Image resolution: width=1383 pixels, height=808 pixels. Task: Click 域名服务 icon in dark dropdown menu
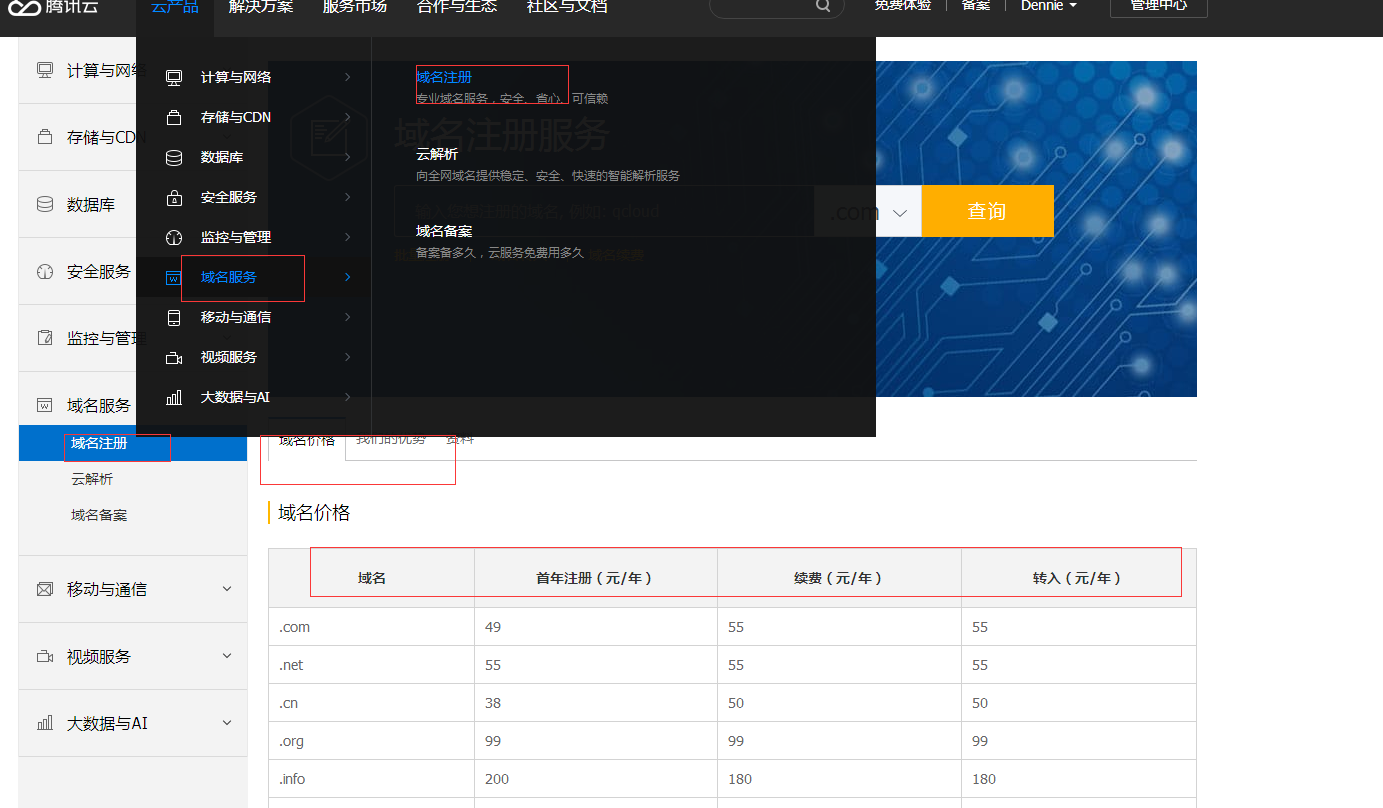pos(174,277)
